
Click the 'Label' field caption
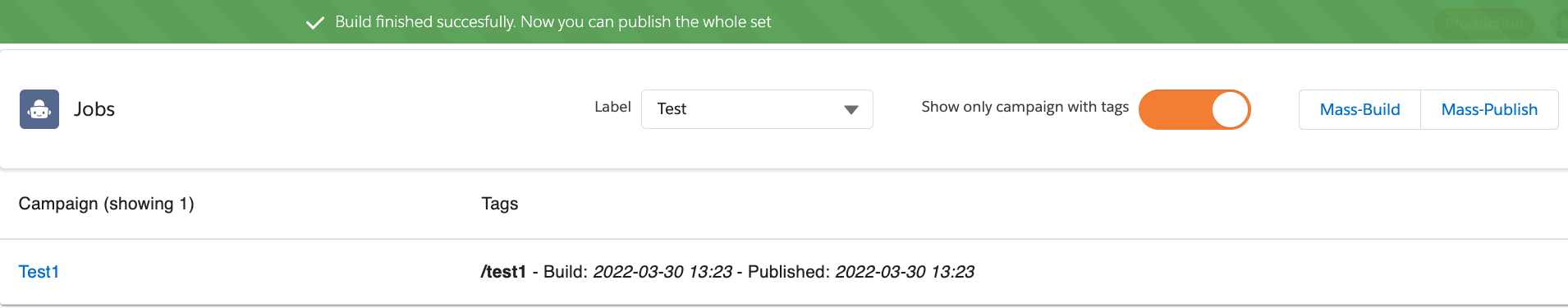point(612,107)
